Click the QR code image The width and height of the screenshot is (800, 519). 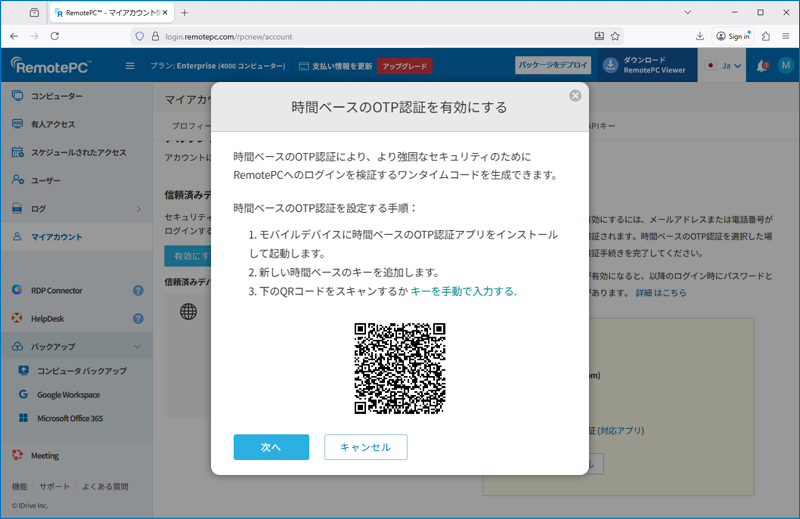pos(399,368)
